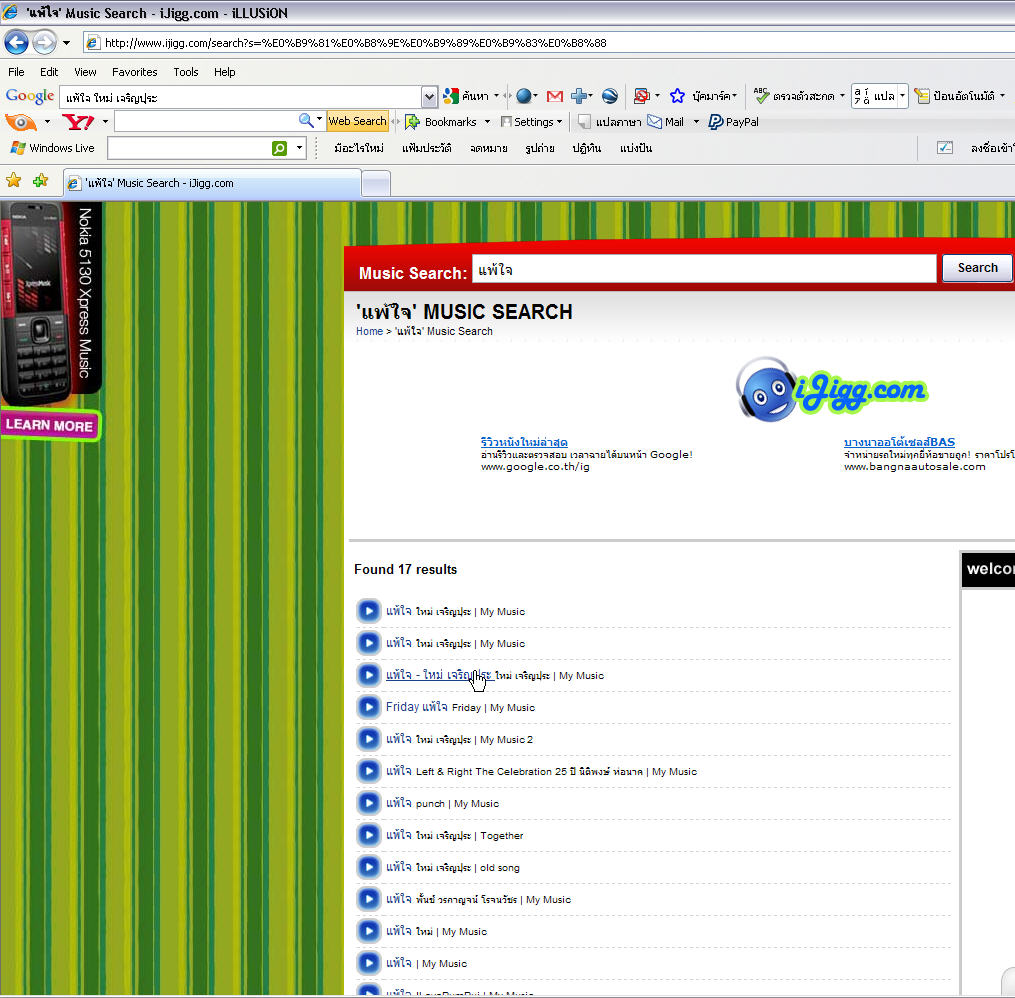This screenshot has width=1015, height=998.
Task: Open the แพ้ใจ - ใหม่ เจริญปุระ result link
Action: (x=439, y=674)
